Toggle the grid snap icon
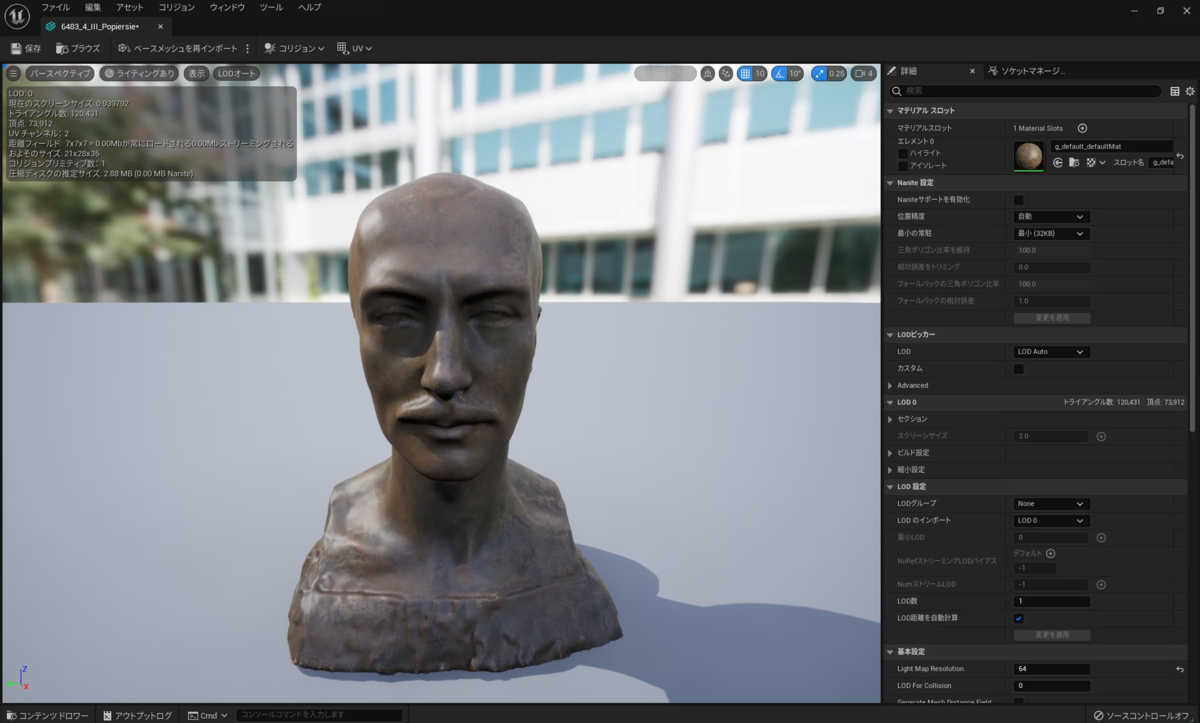 (745, 73)
